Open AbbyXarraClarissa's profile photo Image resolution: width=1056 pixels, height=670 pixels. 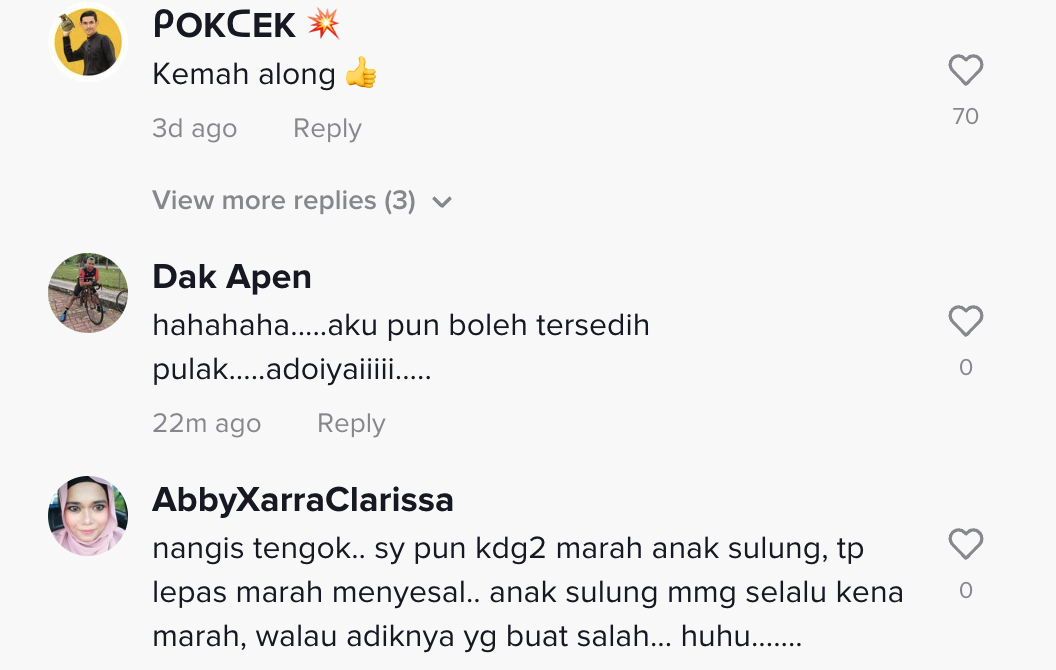[88, 516]
